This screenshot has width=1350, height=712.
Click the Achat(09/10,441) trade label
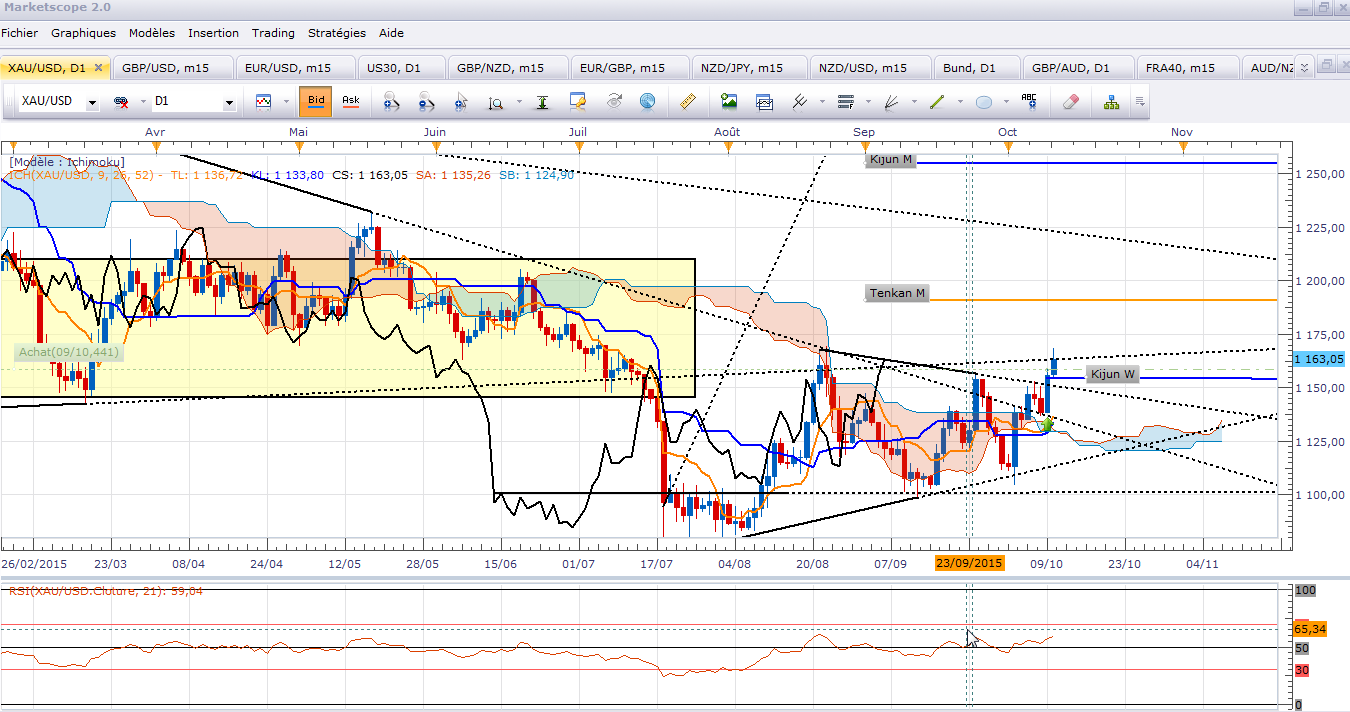pyautogui.click(x=68, y=352)
